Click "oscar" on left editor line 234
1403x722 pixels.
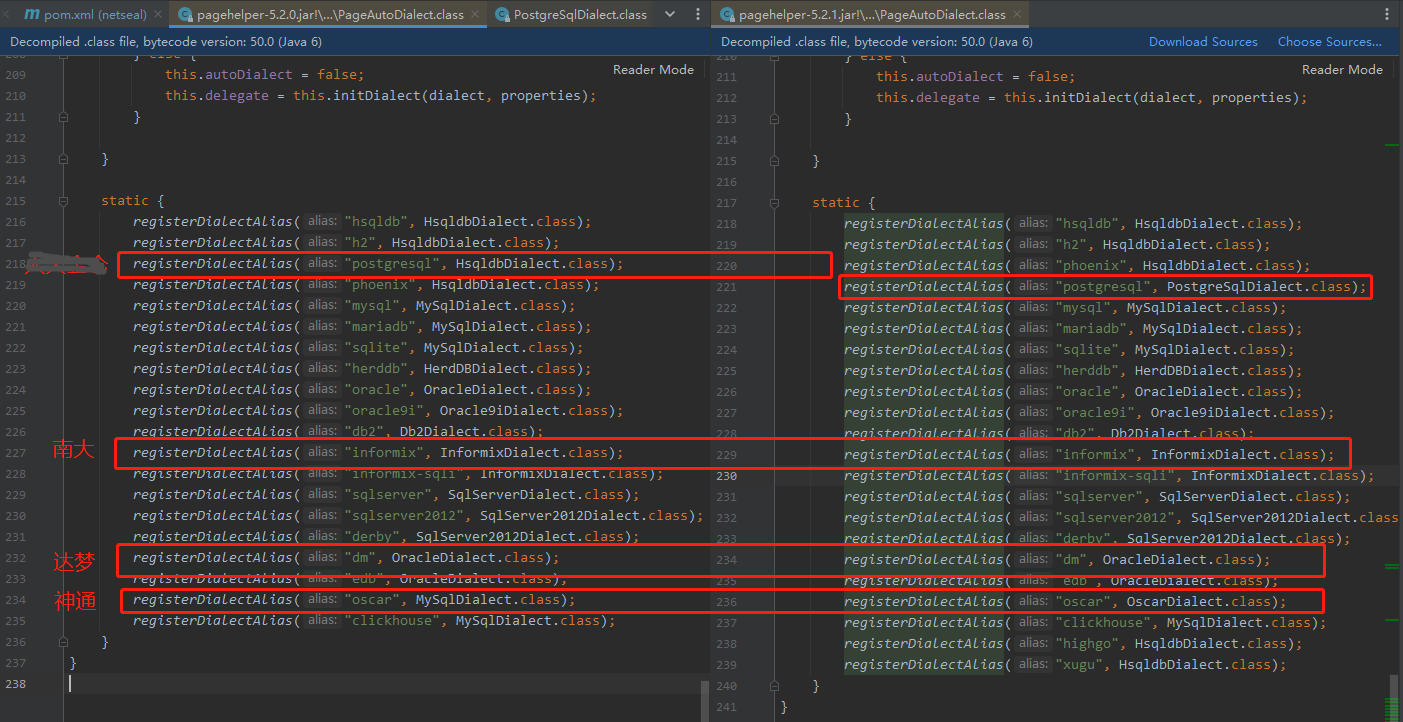pyautogui.click(x=372, y=600)
